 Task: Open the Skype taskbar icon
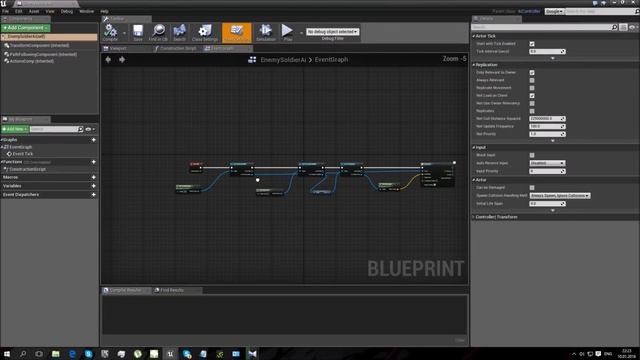(89, 353)
